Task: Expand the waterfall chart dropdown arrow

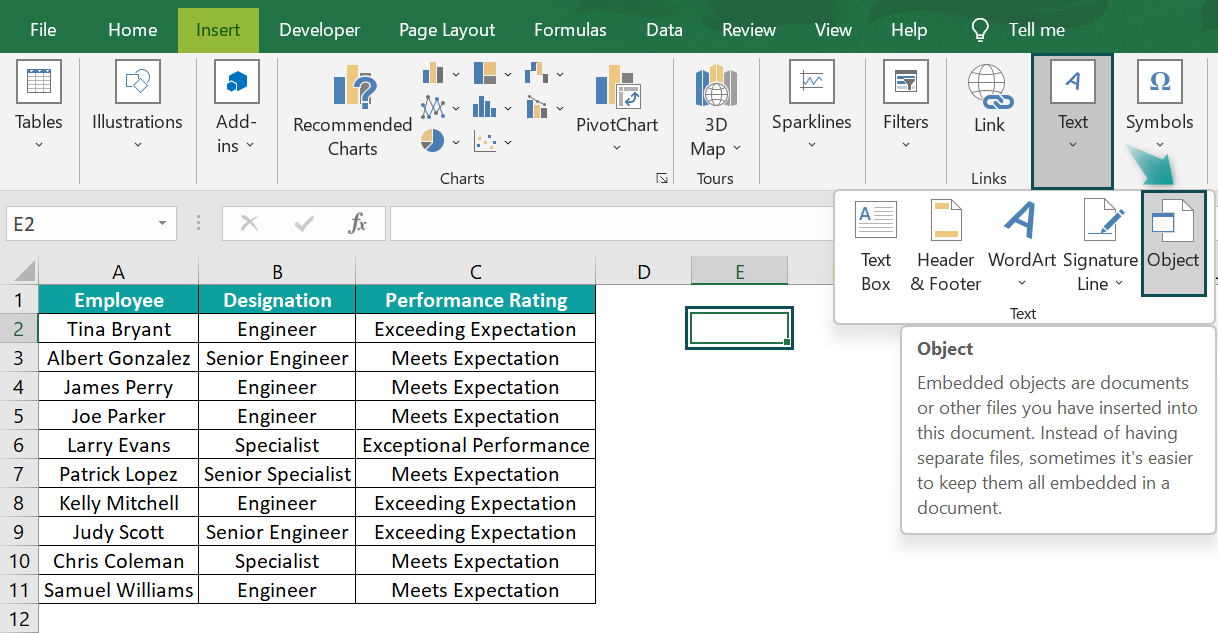Action: click(x=560, y=74)
